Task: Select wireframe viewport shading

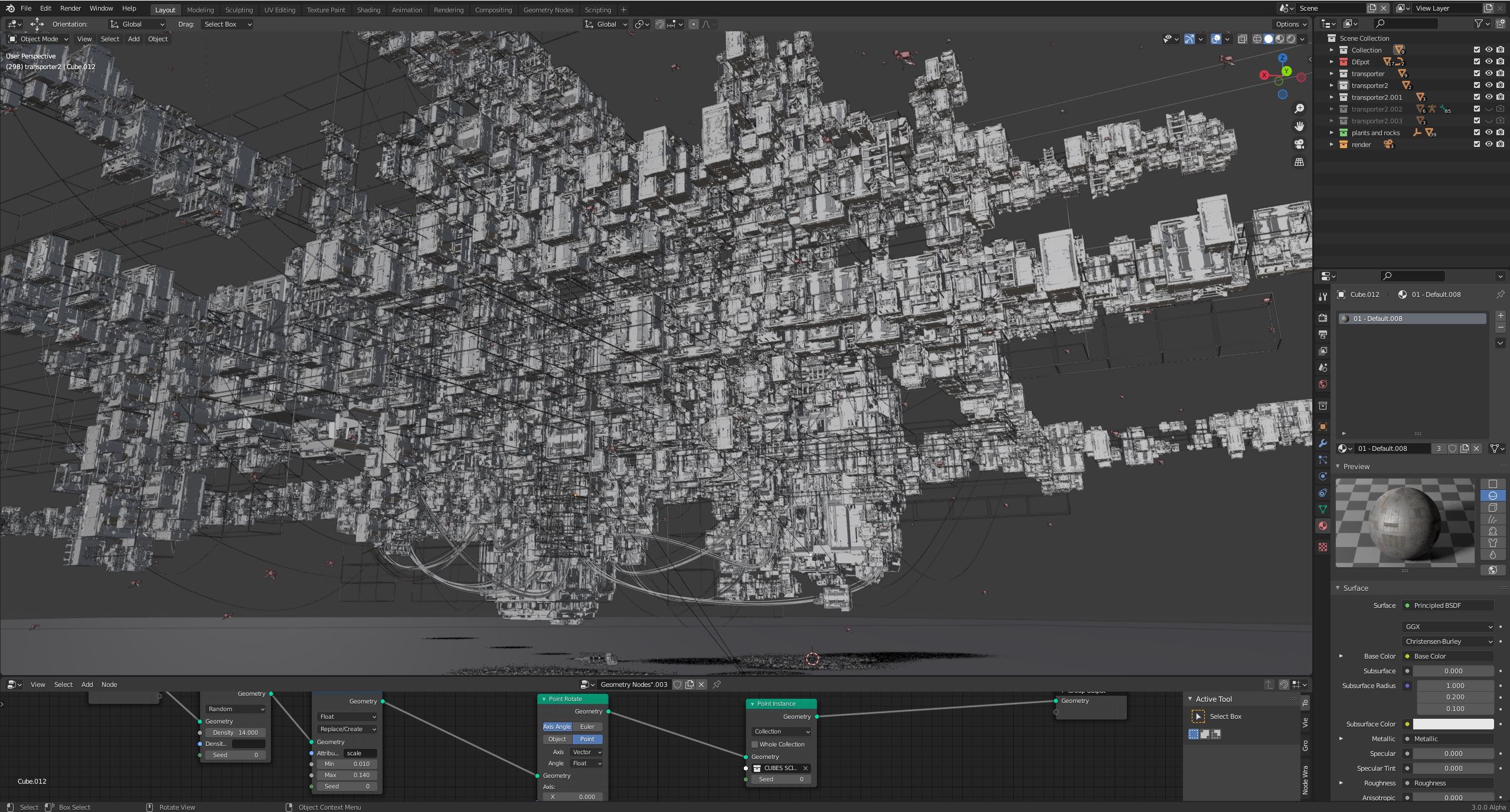Action: coord(1257,39)
